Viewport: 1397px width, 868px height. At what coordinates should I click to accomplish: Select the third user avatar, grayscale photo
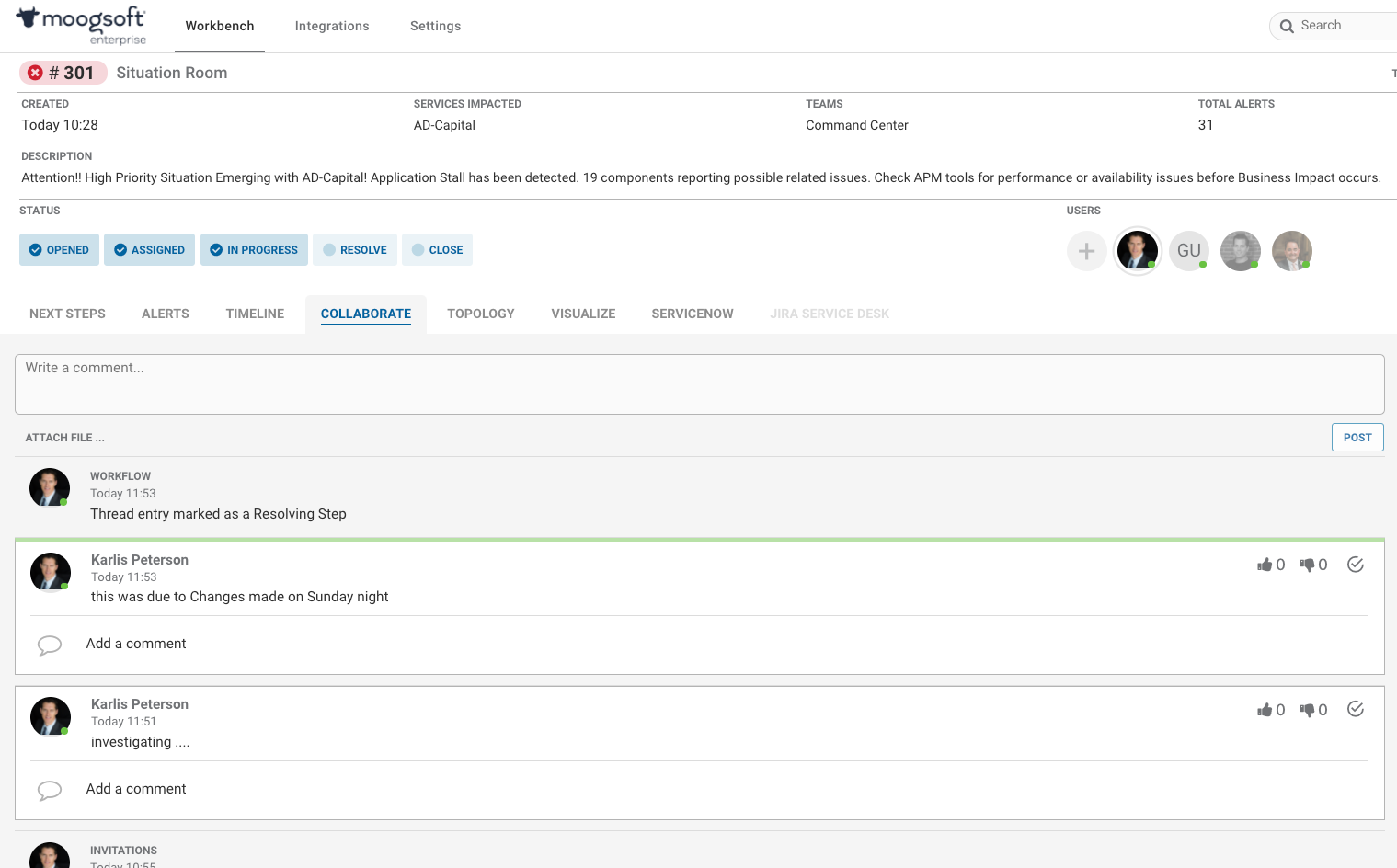coord(1241,251)
